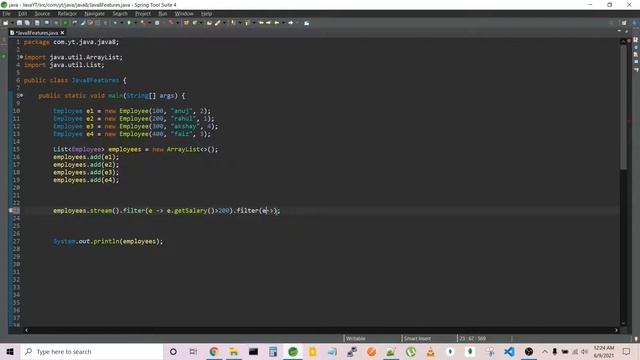640x360 pixels.
Task: Click the cursor position status entry
Action: (x=473, y=338)
